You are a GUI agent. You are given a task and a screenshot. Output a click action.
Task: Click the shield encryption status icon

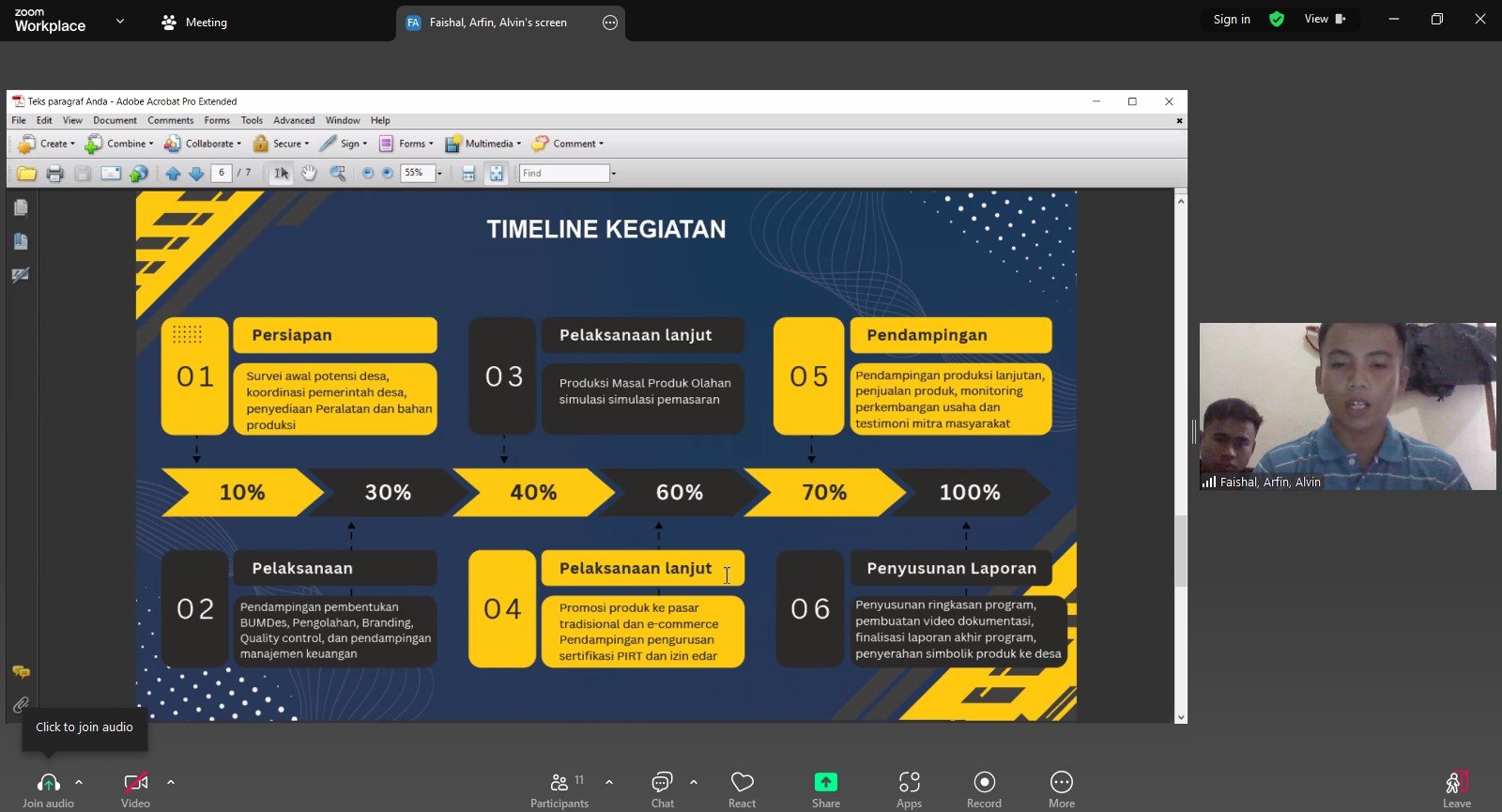coord(1277,19)
